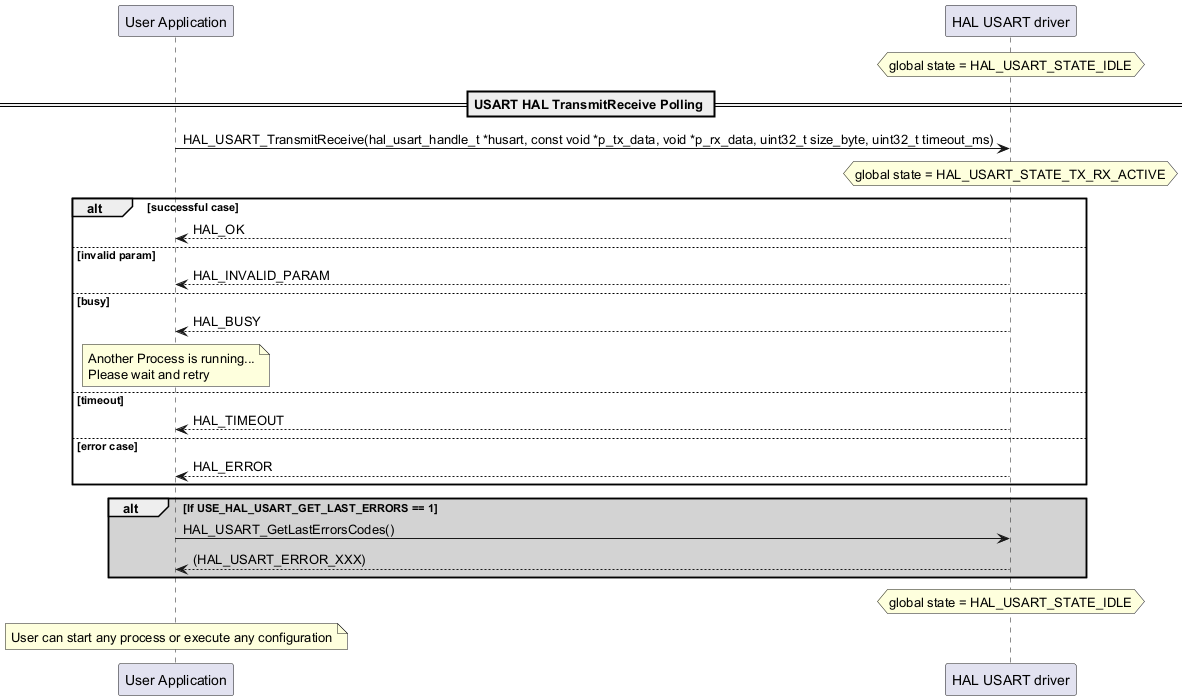The image size is (1188, 700).
Task: Select the HAL_USART_TransmitReceive call message label
Action: click(x=588, y=140)
